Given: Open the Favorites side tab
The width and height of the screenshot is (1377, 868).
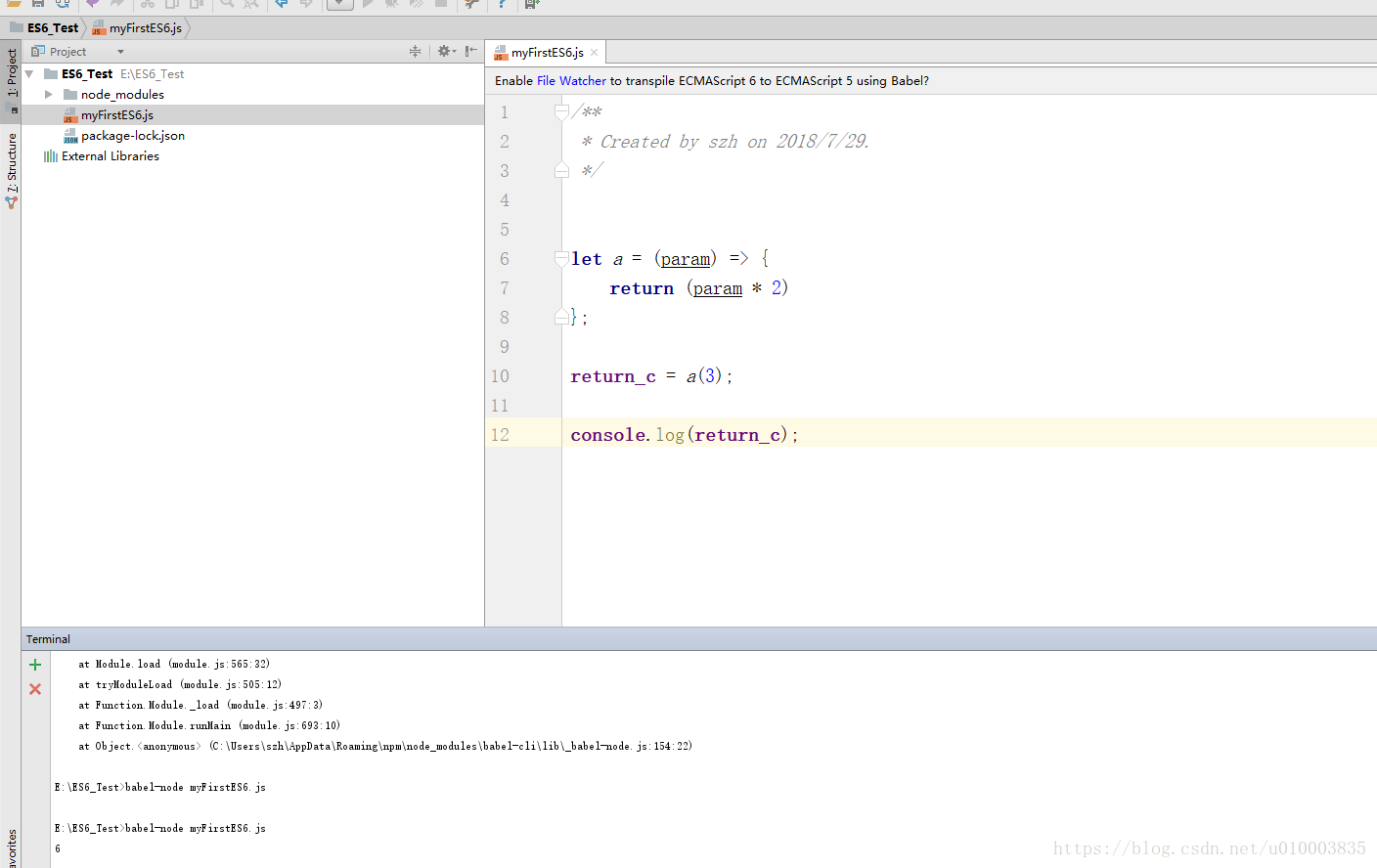Looking at the screenshot, I should [x=11, y=847].
